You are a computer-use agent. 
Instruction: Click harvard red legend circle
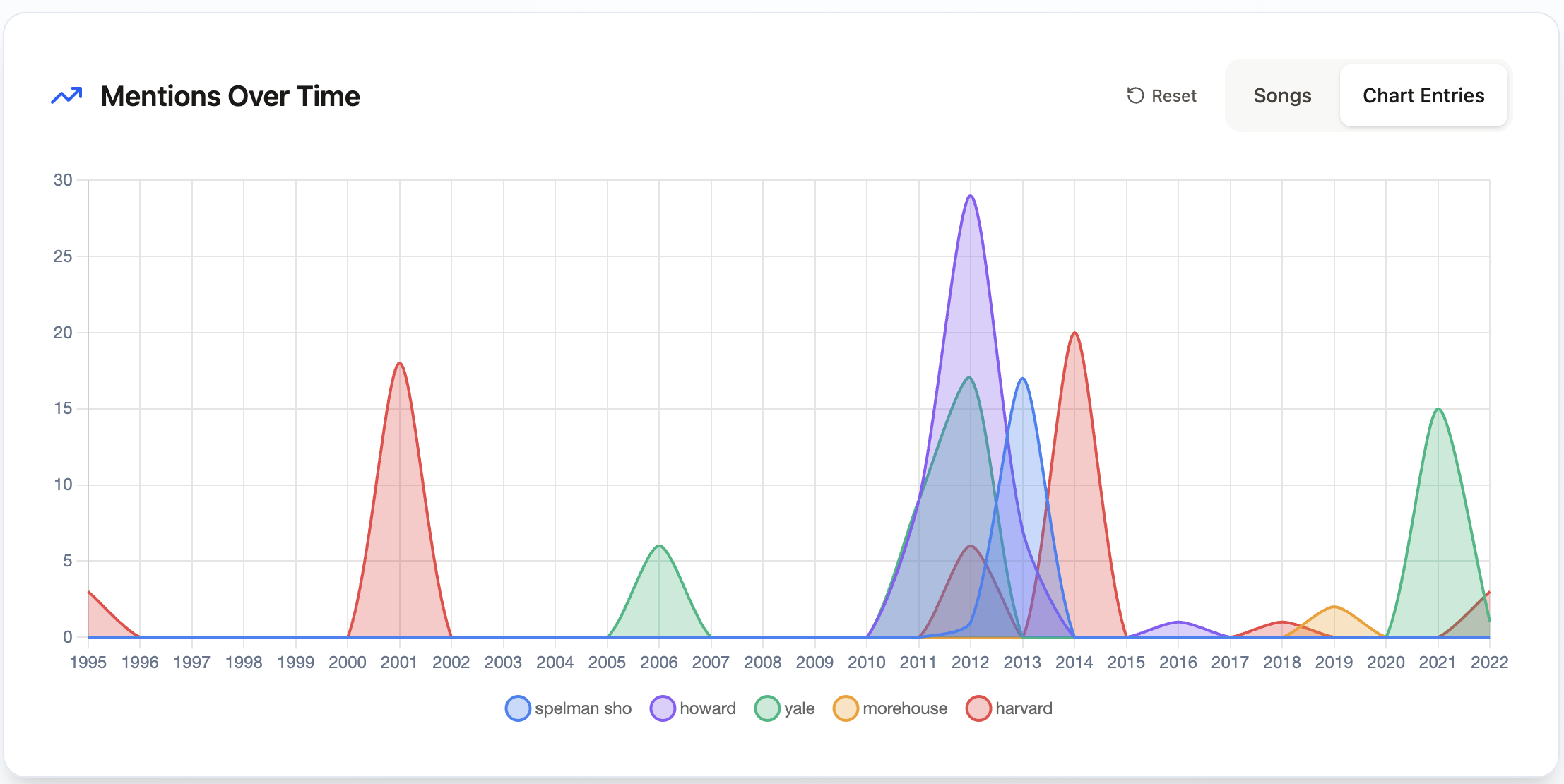click(978, 708)
